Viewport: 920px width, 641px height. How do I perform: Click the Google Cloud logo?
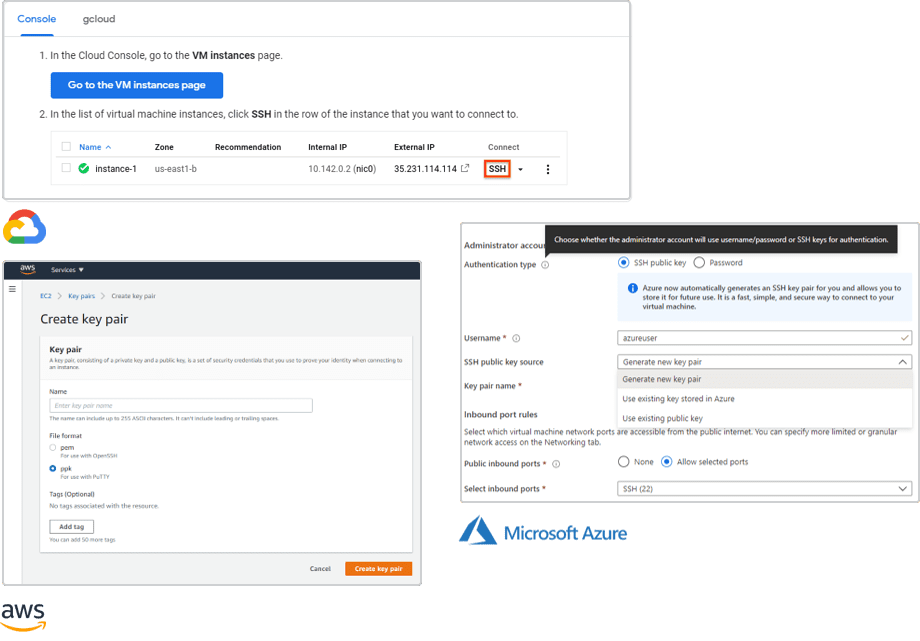pos(25,227)
